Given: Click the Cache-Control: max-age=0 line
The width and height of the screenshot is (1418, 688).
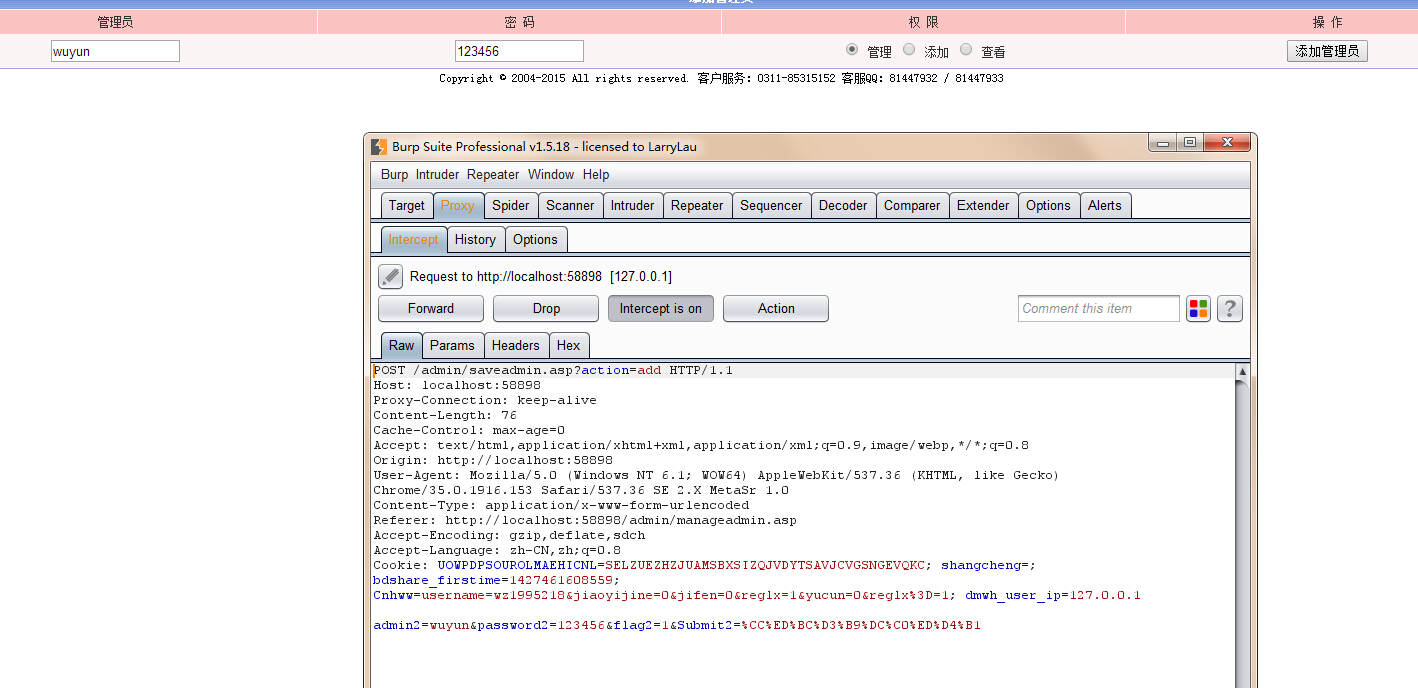Looking at the screenshot, I should click(x=469, y=430).
